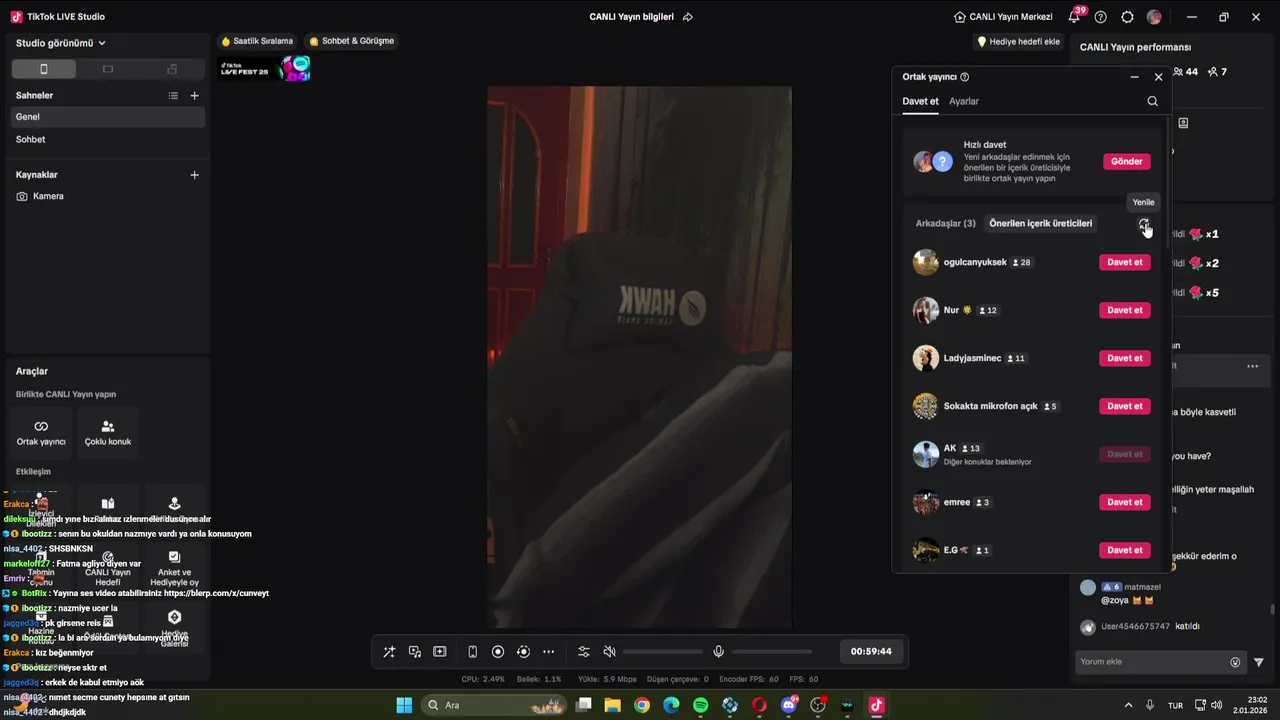Viewport: 1280px width, 720px height.
Task: Open AK user avatar
Action: click(x=926, y=455)
